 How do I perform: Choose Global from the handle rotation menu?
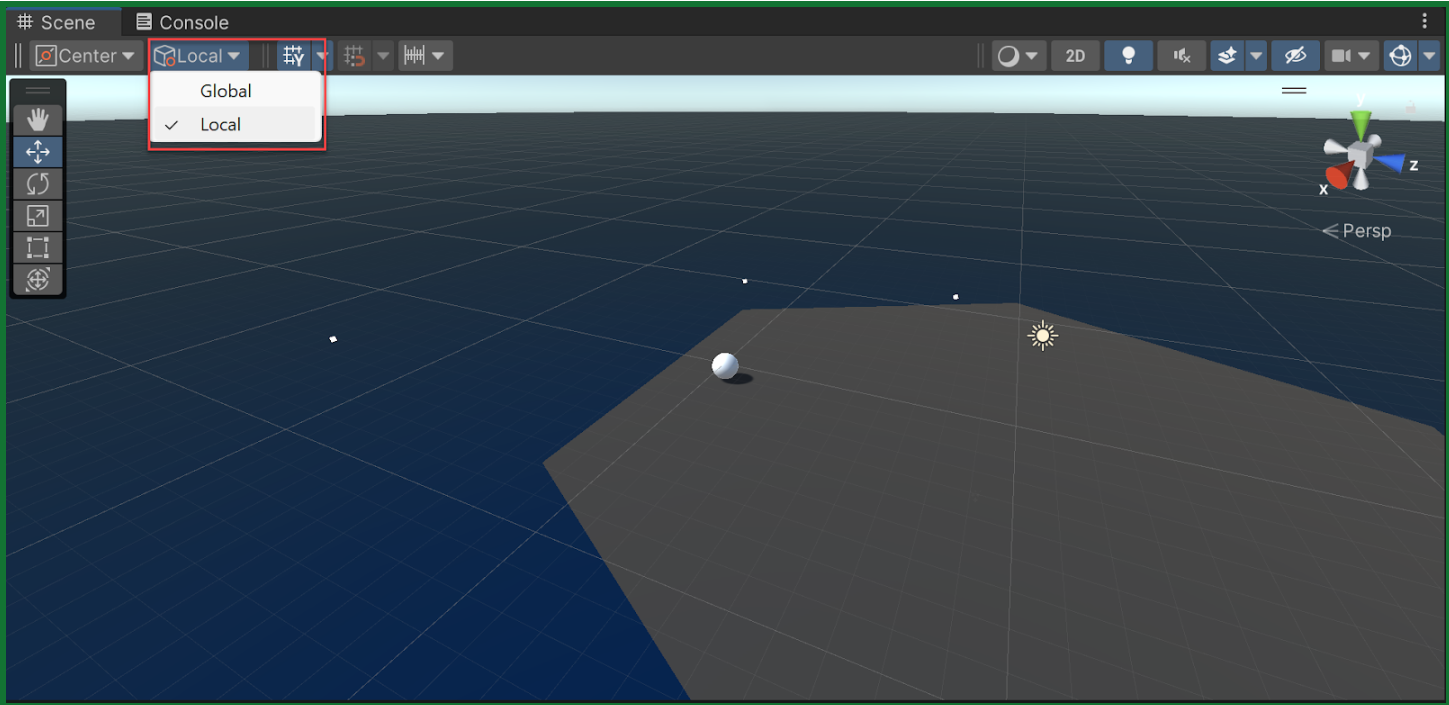pos(226,91)
